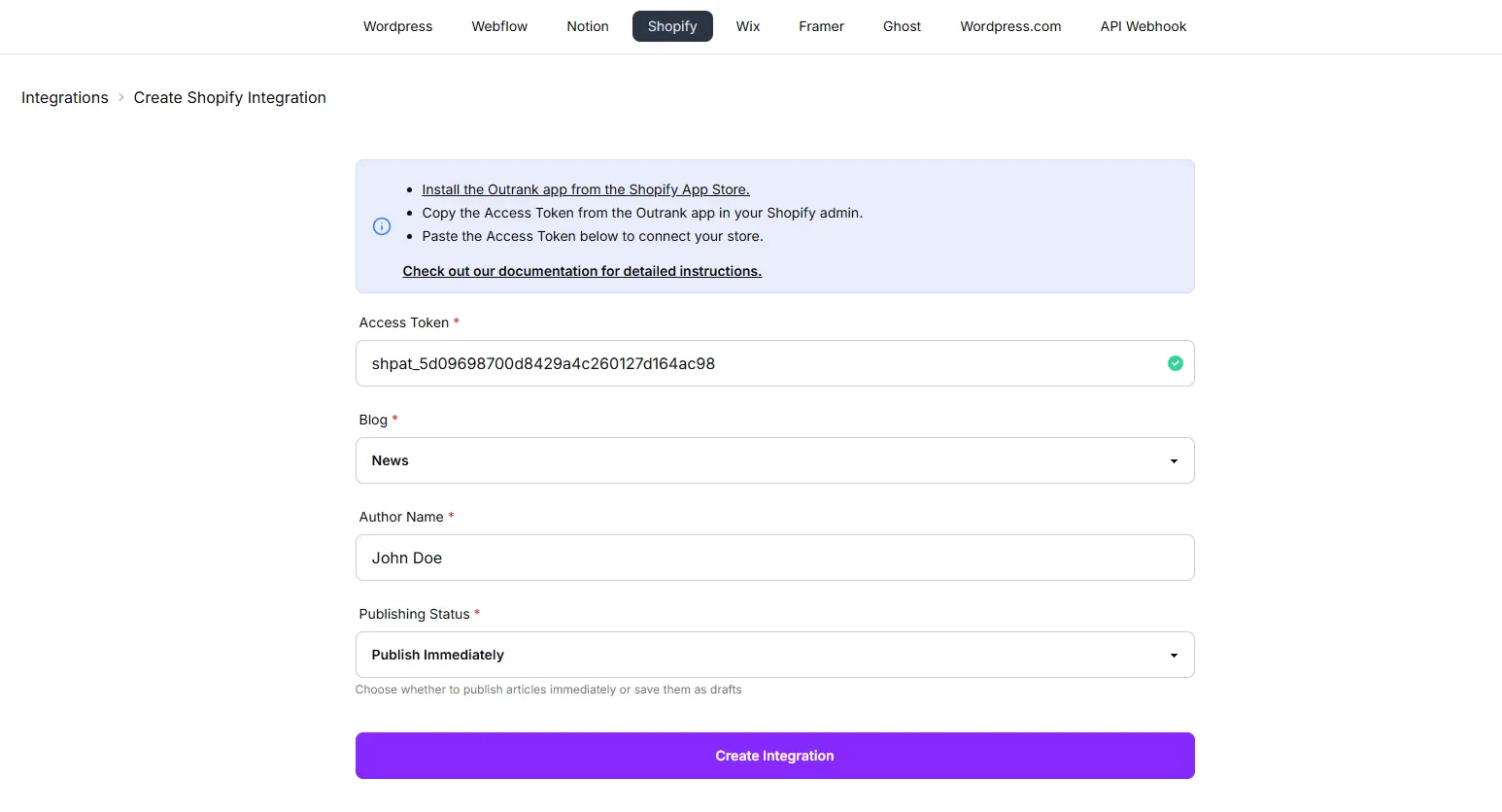Click the Create Integration button
Viewport: 1502px width, 812px height.
tap(774, 756)
